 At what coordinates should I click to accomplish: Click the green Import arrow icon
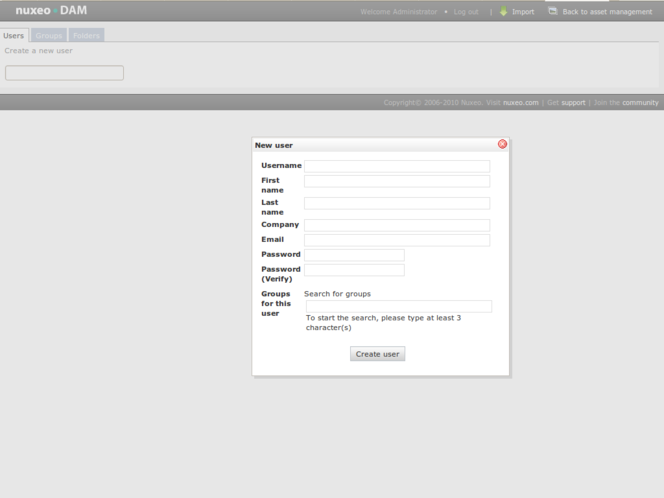504,12
